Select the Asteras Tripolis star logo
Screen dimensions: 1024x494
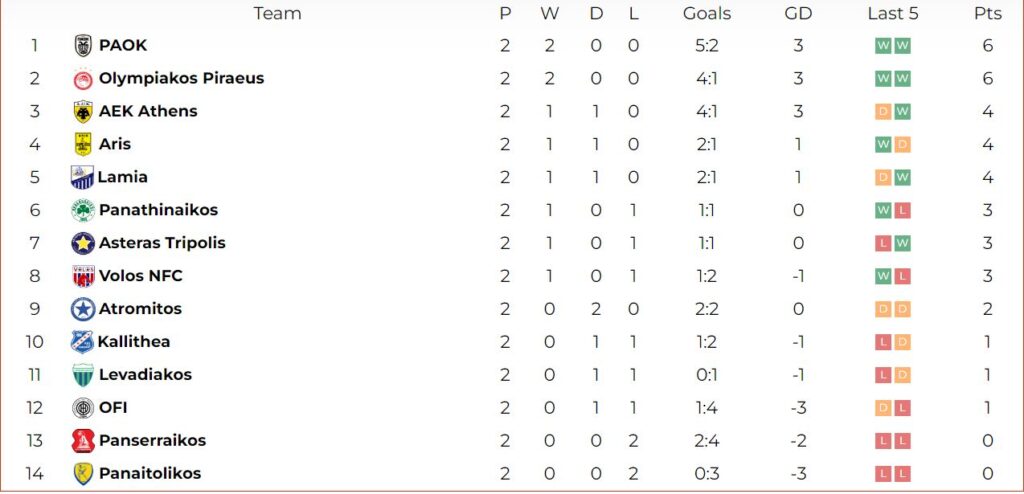(83, 243)
